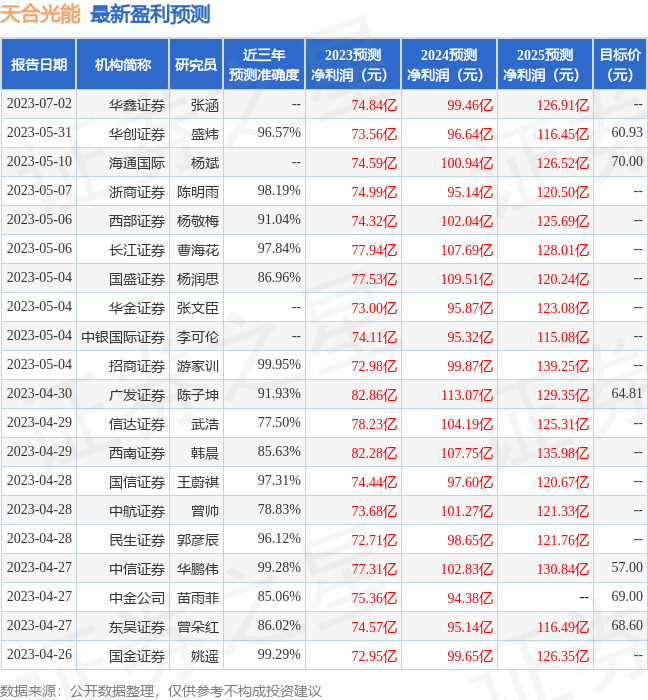The width and height of the screenshot is (648, 700).
Task: Click the 135.98亿 forecast value
Action: [x=563, y=454]
